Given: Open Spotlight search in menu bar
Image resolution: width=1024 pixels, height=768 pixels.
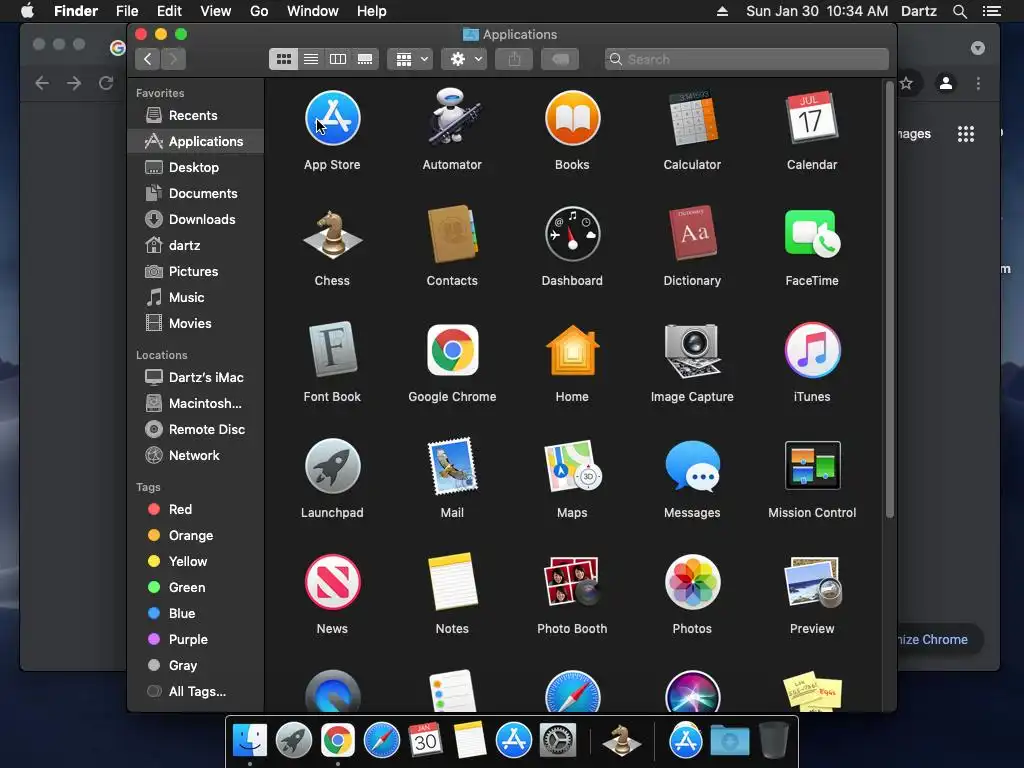Looking at the screenshot, I should [959, 11].
